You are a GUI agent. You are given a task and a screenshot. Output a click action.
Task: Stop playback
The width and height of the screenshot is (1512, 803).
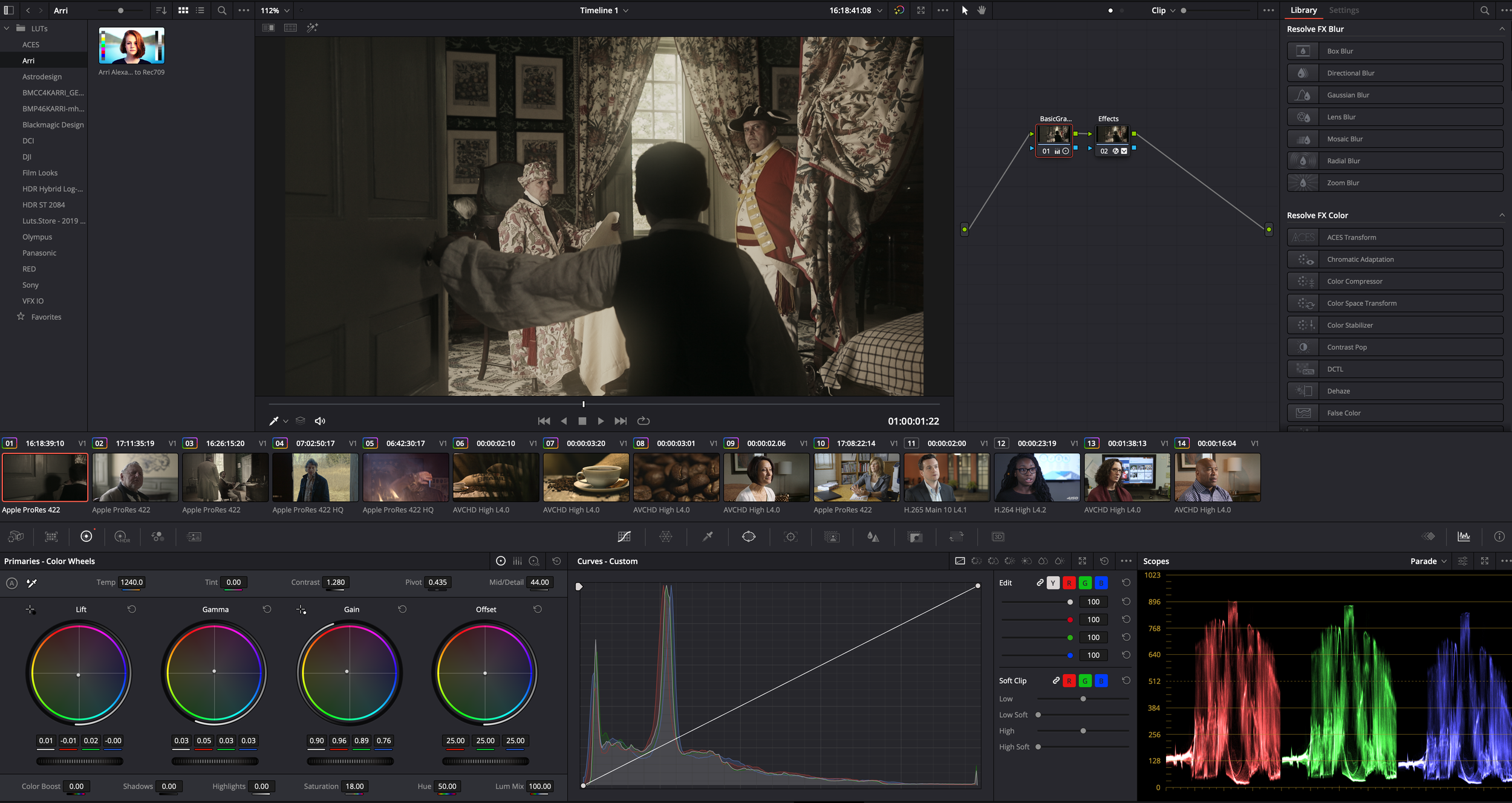click(x=582, y=421)
